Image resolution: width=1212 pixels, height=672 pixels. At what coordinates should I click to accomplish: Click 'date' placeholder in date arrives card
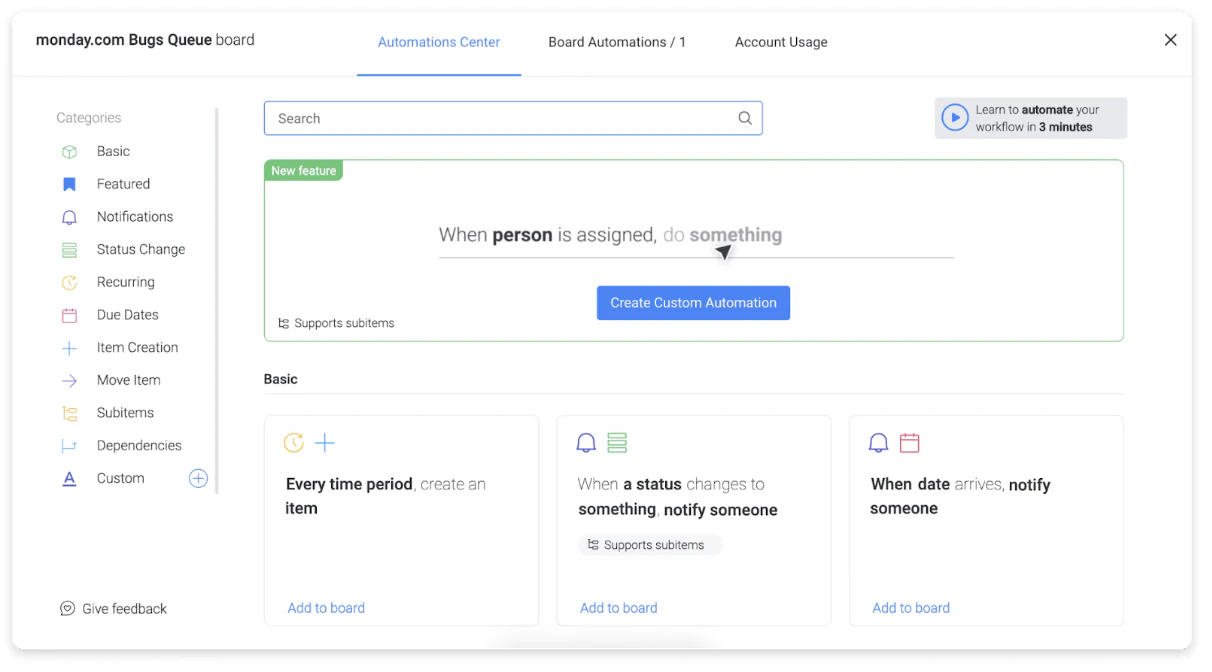934,484
